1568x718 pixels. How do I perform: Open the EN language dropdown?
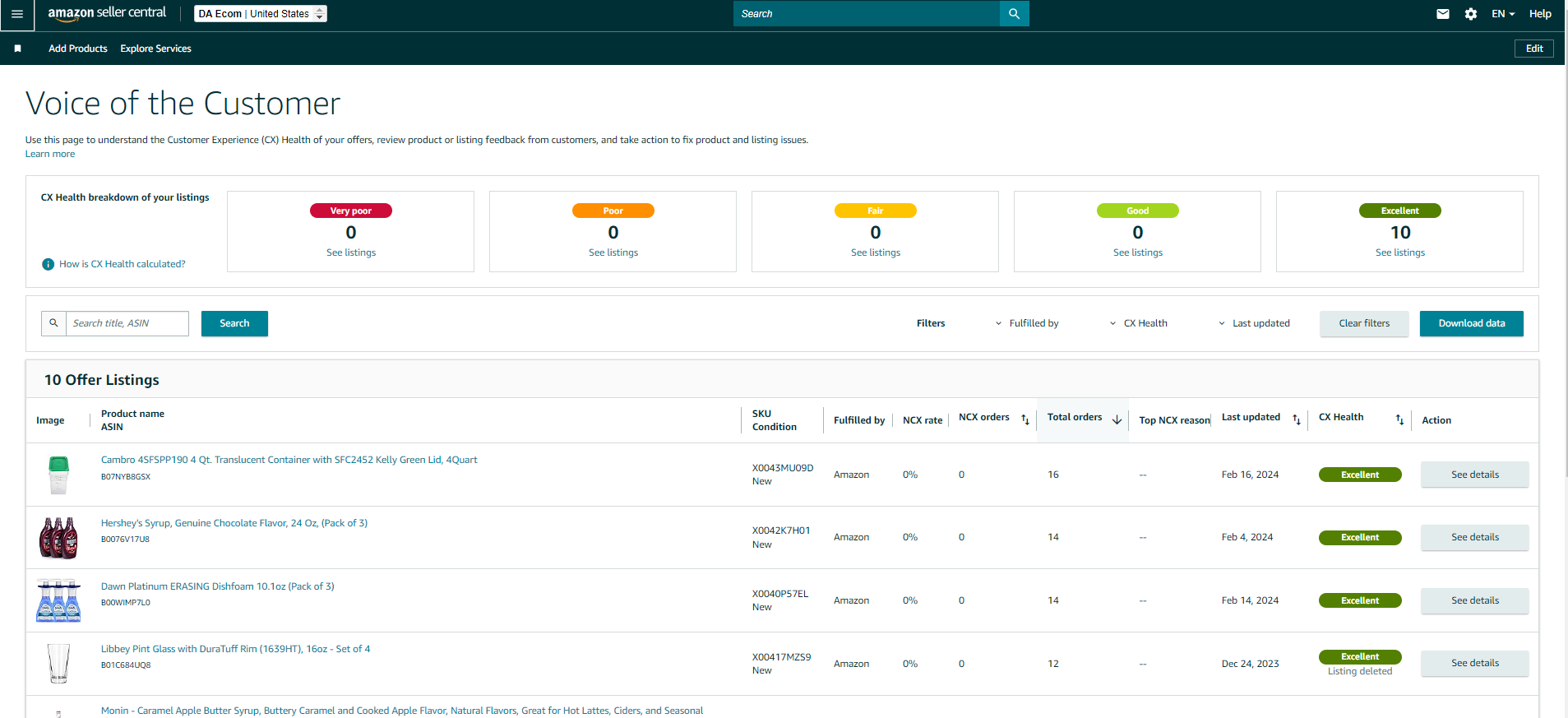click(x=1503, y=14)
